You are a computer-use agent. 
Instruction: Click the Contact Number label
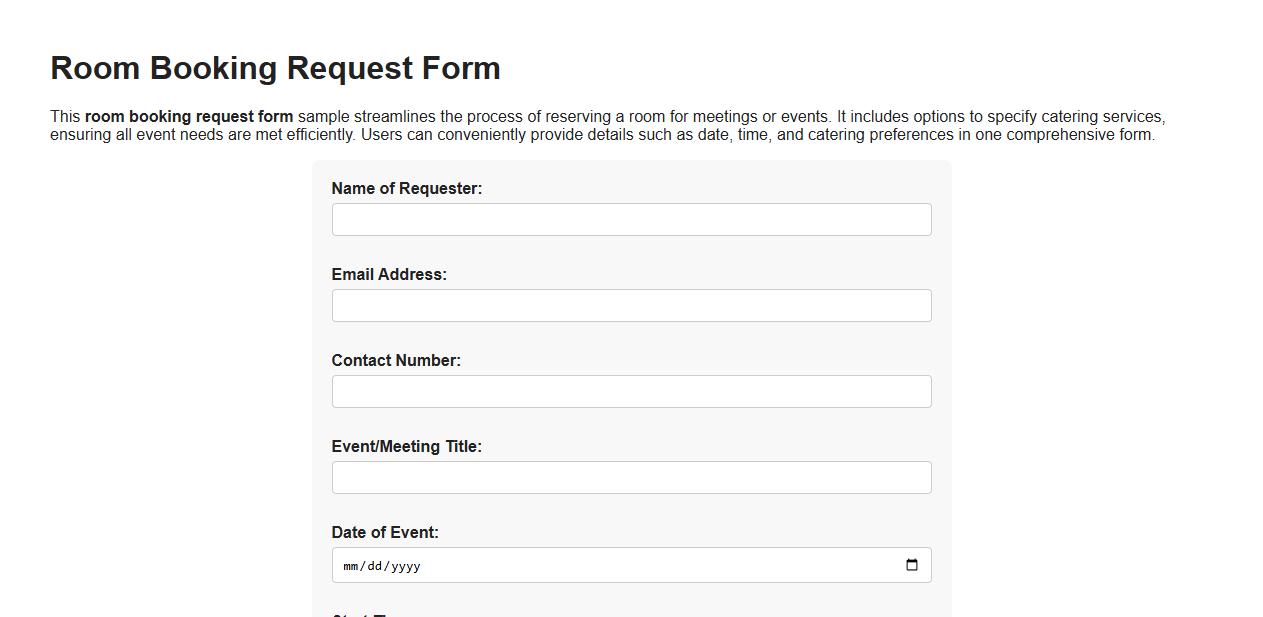[396, 360]
